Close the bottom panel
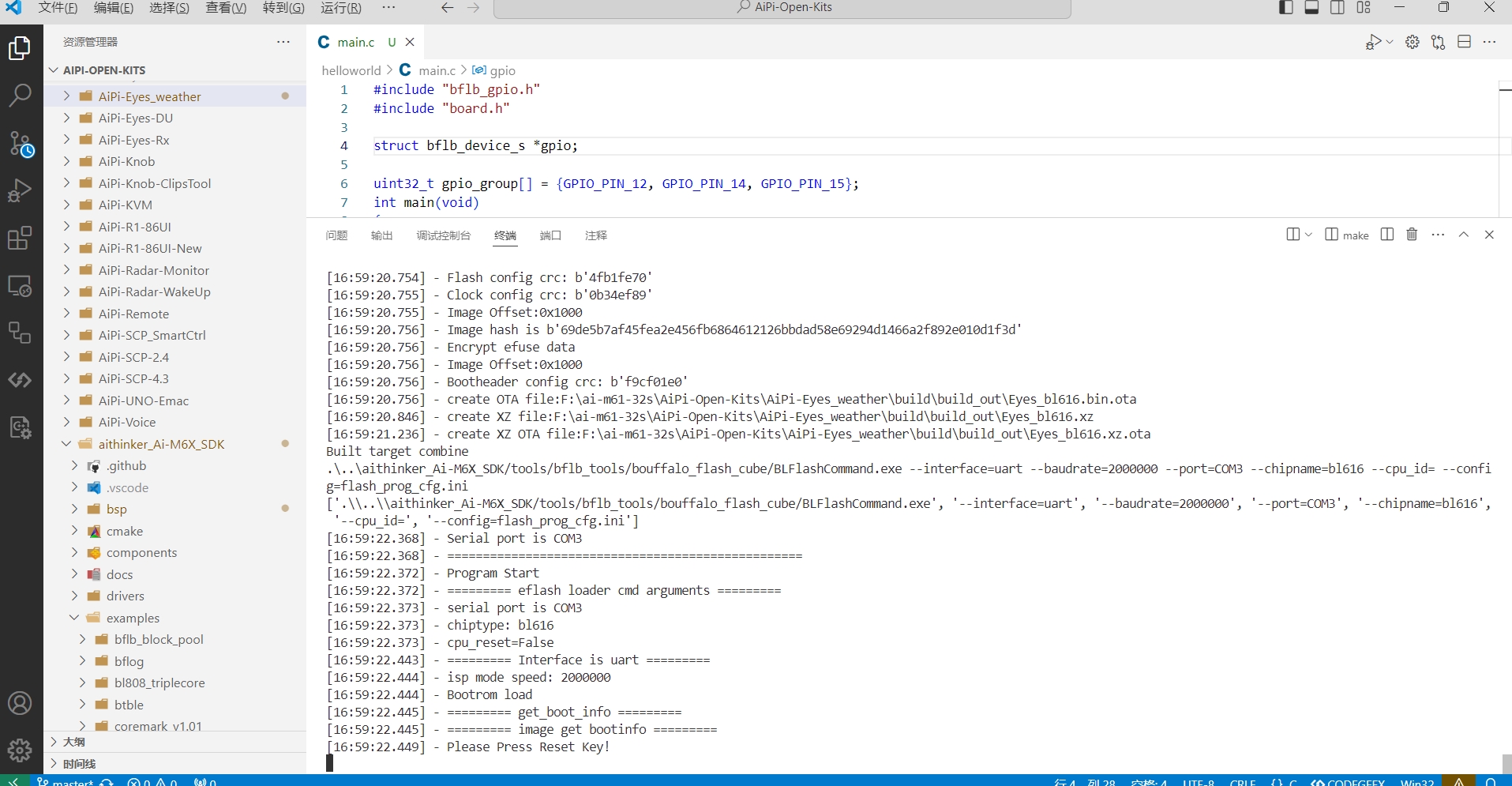This screenshot has width=1512, height=786. coord(1489,235)
